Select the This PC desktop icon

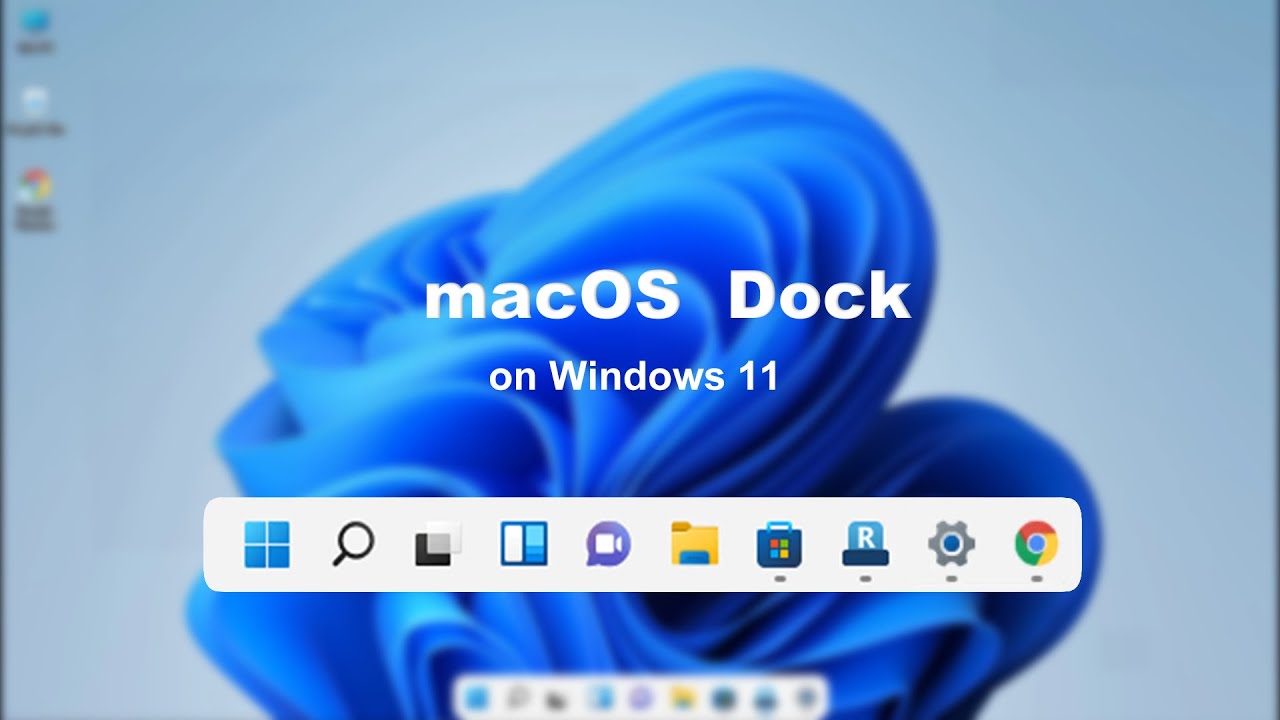[35, 30]
